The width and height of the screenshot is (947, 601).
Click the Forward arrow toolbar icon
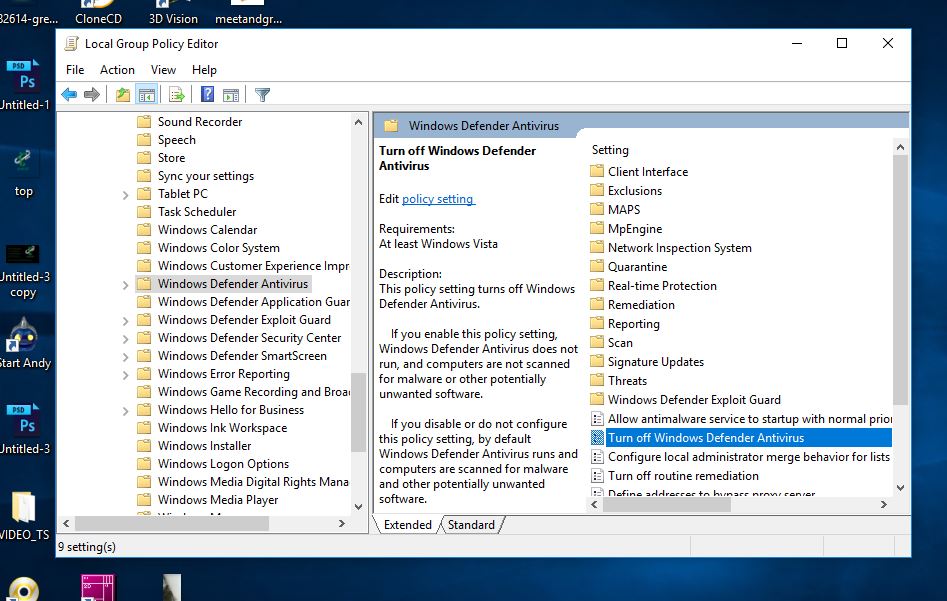point(92,94)
